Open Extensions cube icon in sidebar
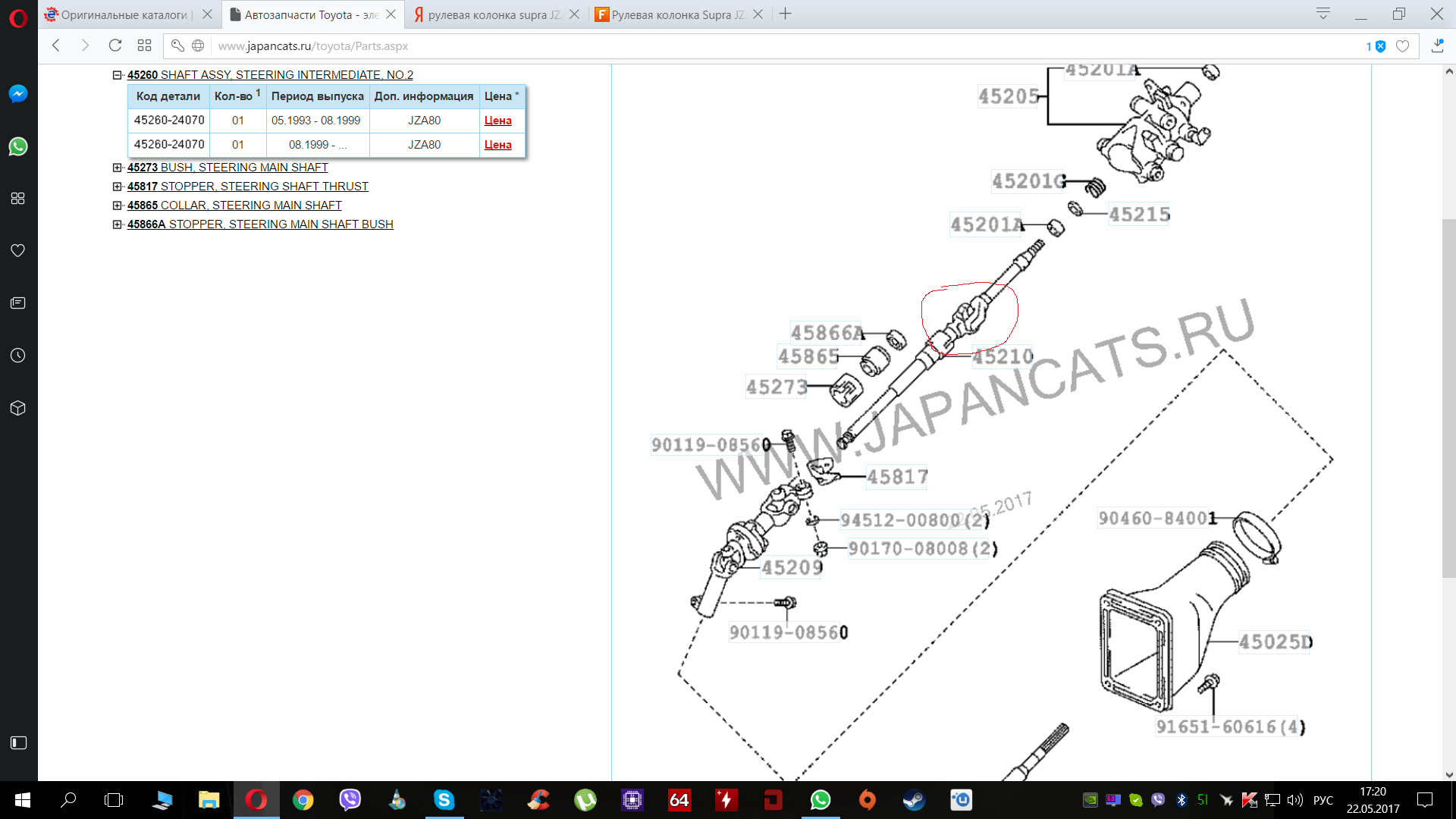Image resolution: width=1456 pixels, height=819 pixels. coord(18,408)
